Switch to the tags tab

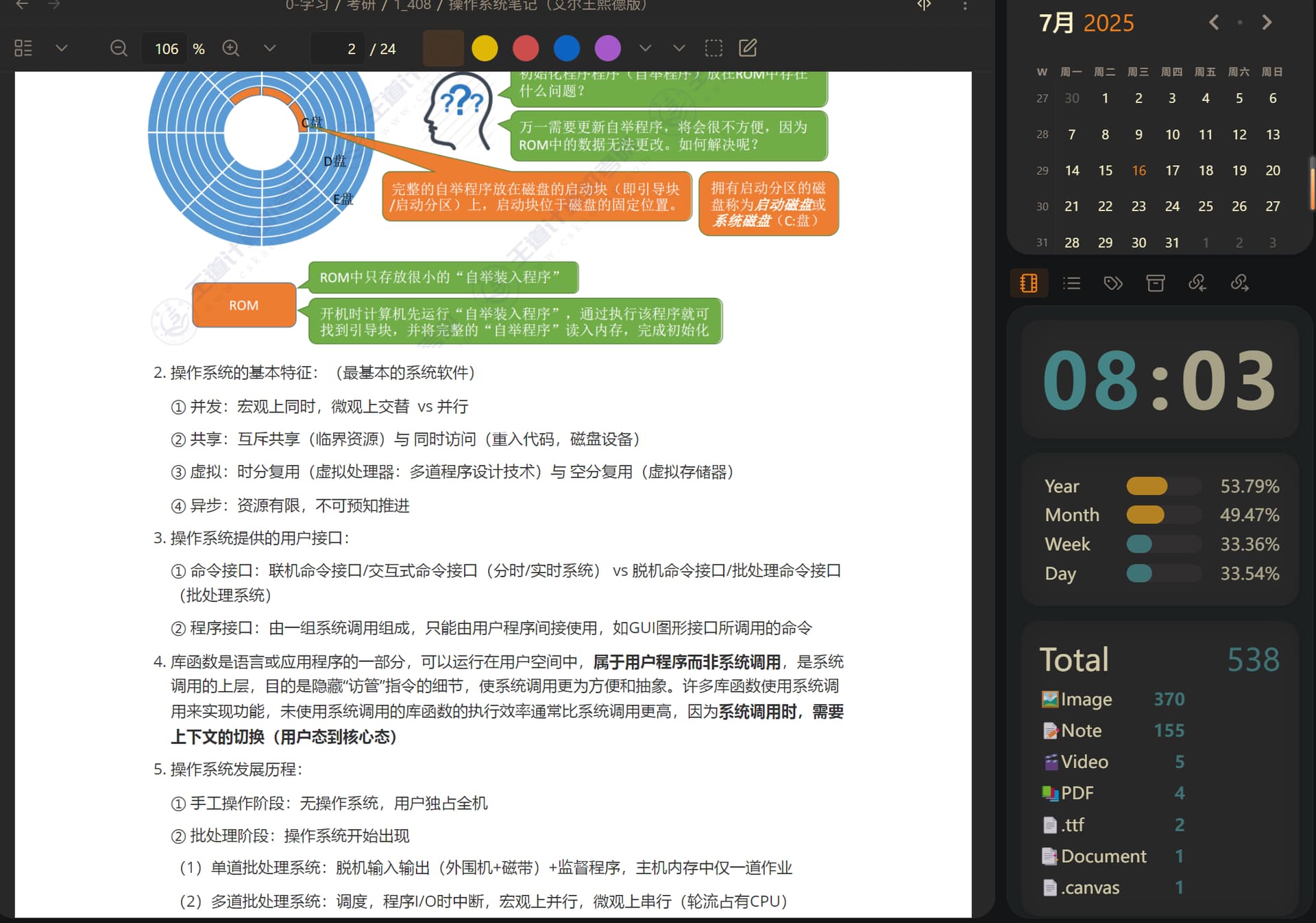pos(1113,283)
